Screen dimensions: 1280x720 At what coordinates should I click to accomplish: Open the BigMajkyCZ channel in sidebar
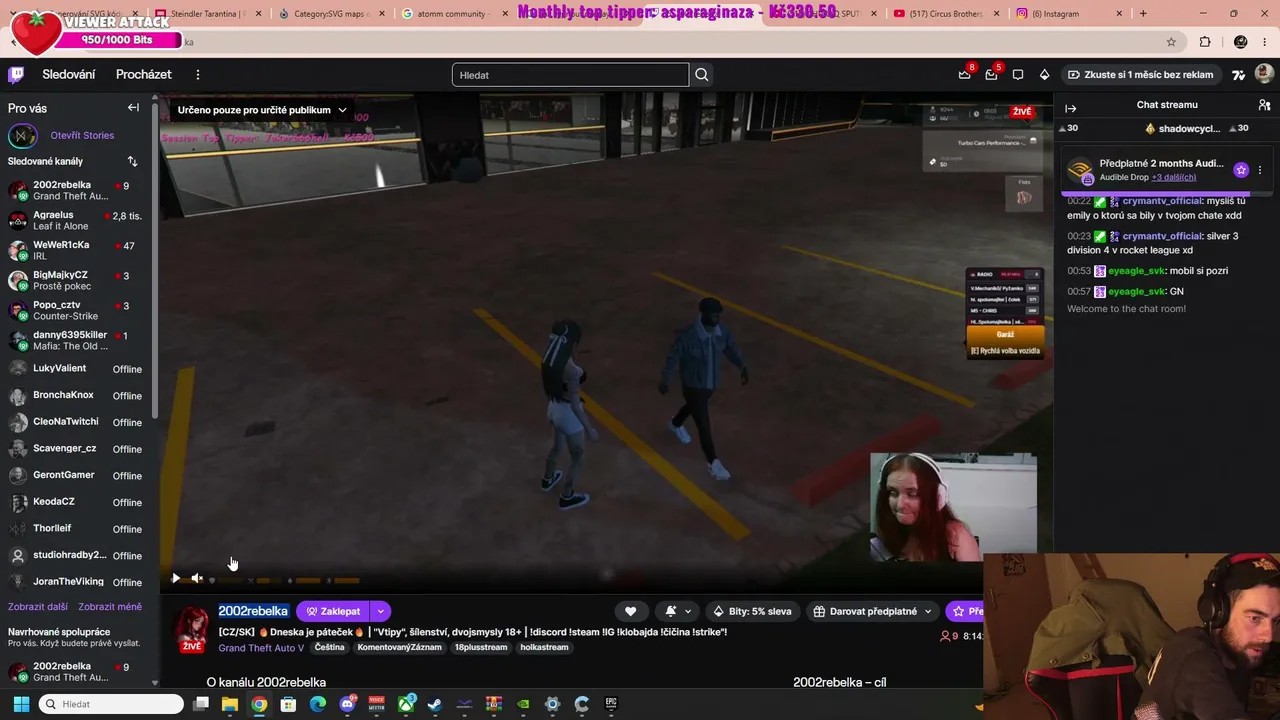78,280
